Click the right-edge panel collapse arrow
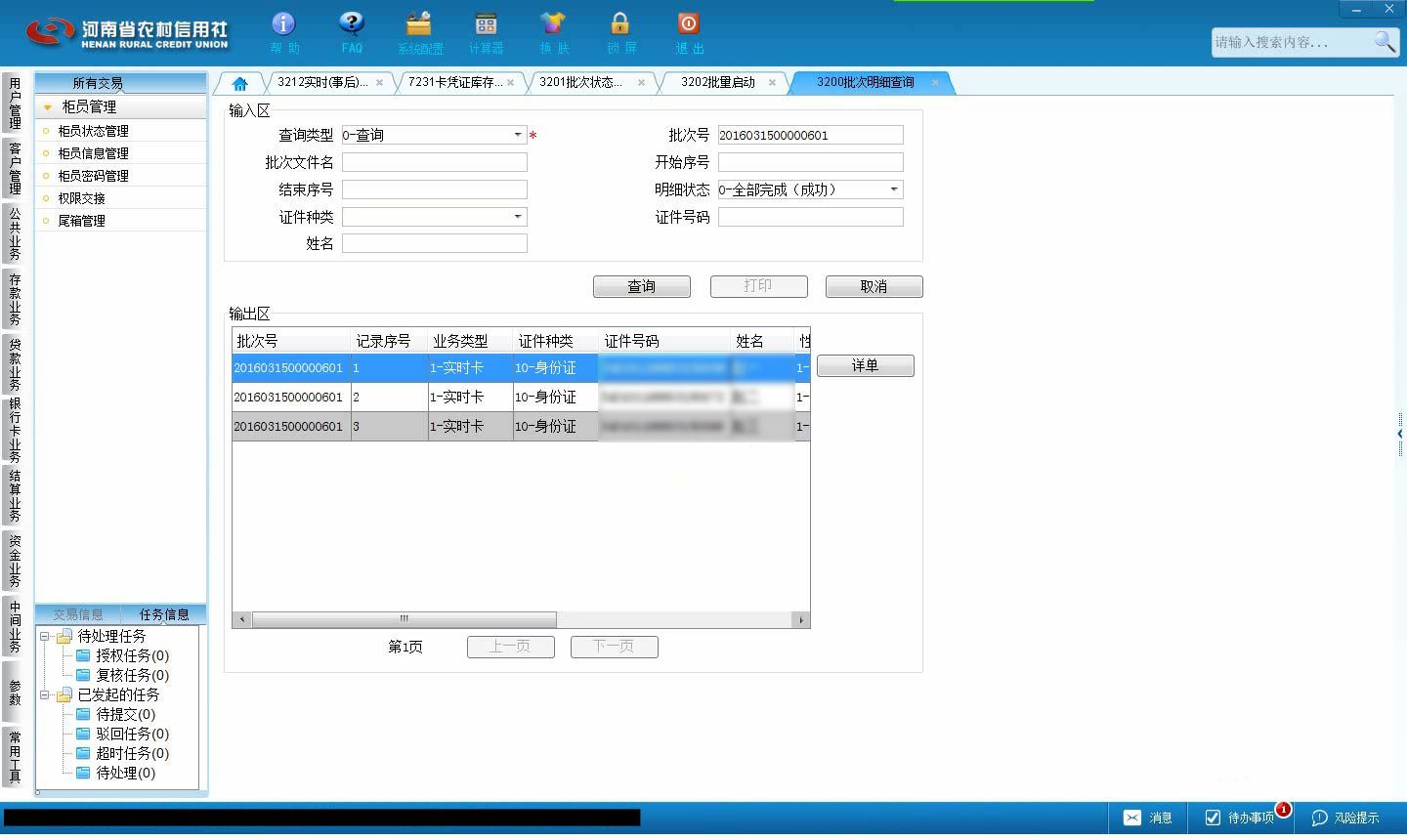Viewport: 1407px width, 840px height. click(1400, 434)
